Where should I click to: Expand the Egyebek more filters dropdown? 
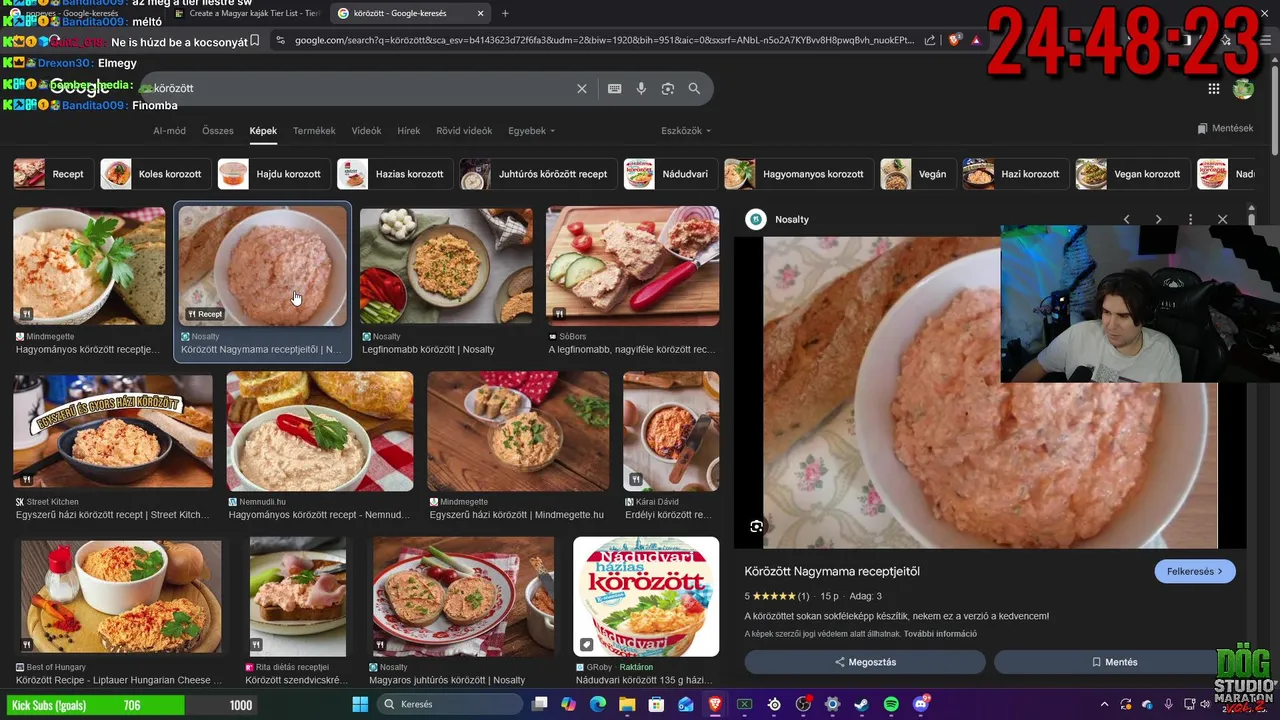pyautogui.click(x=531, y=131)
